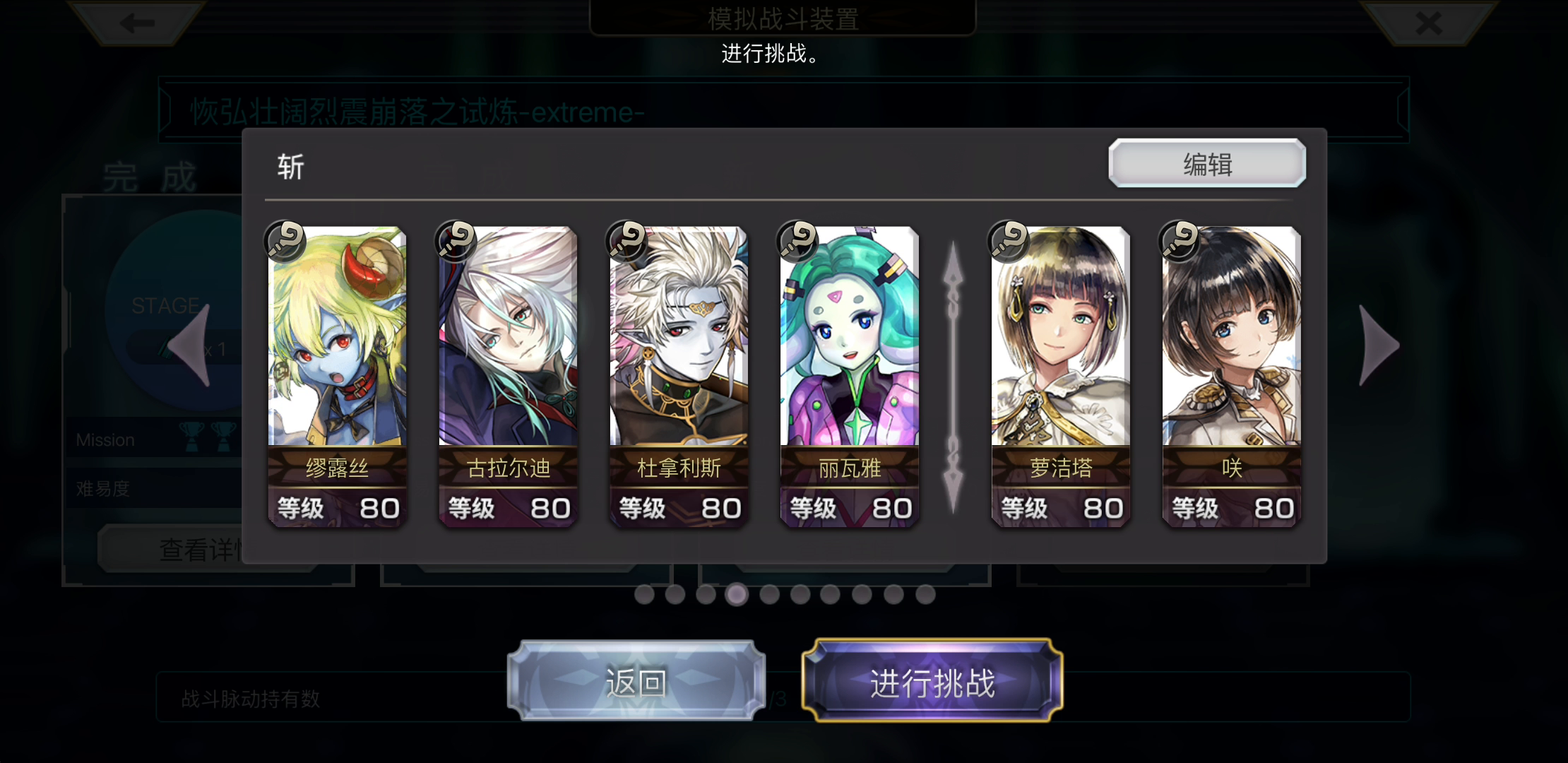
Task: Click the staff icon on 缪露丝 card
Action: click(x=285, y=242)
